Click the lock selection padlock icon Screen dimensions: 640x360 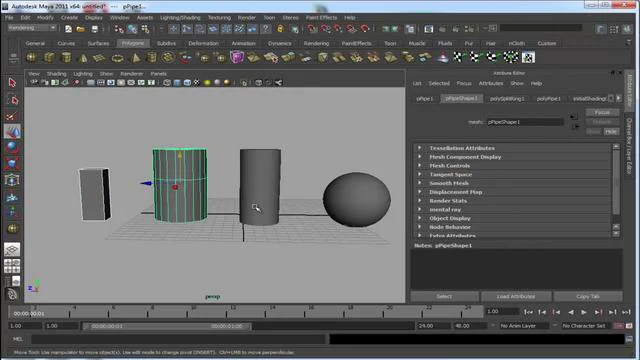(280, 29)
